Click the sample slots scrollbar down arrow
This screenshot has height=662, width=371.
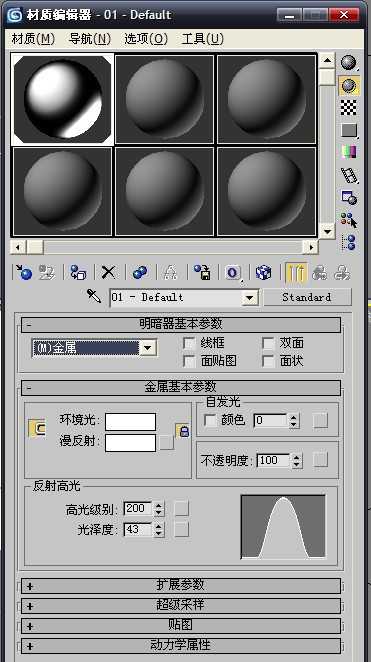327,231
